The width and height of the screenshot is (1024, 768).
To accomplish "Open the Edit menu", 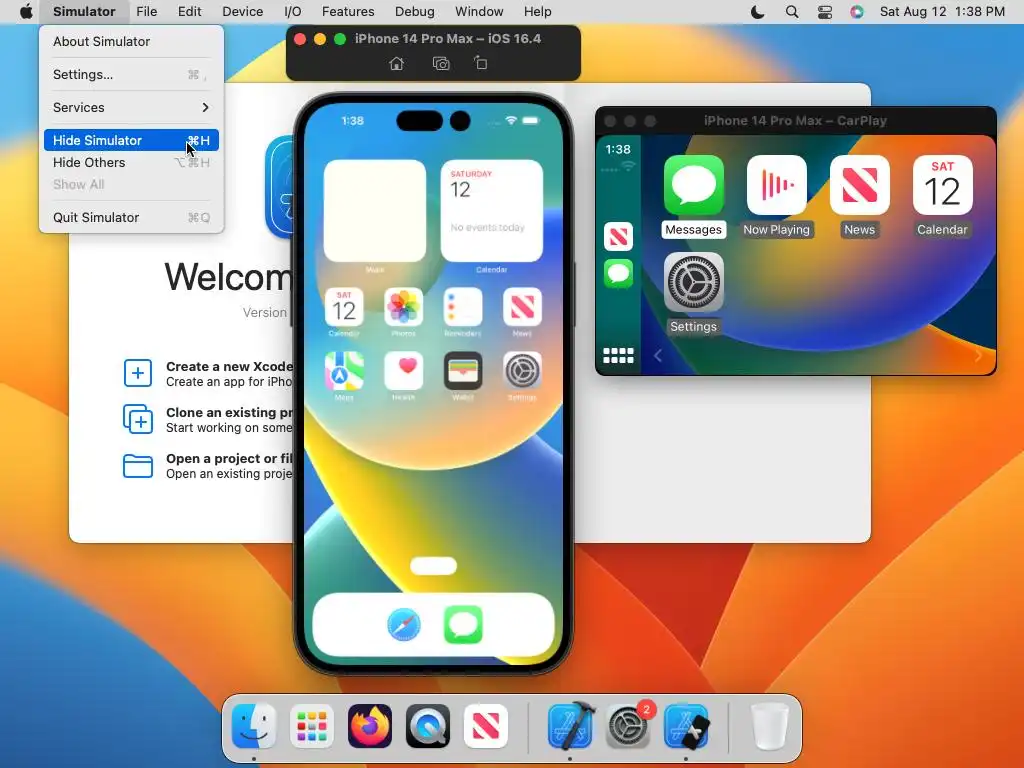I will tap(189, 12).
